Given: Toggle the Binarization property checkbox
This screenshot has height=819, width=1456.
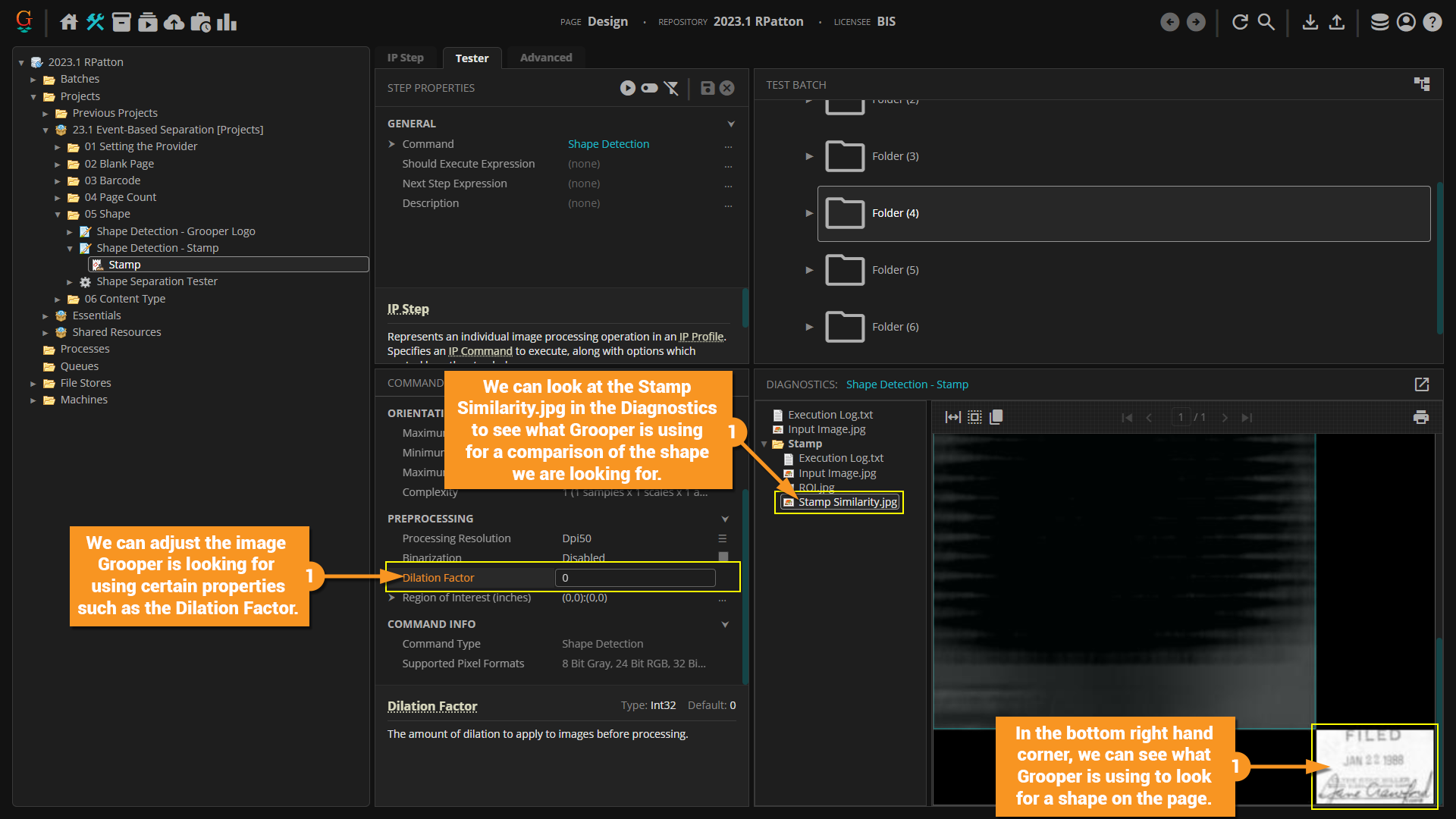Looking at the screenshot, I should click(x=723, y=557).
